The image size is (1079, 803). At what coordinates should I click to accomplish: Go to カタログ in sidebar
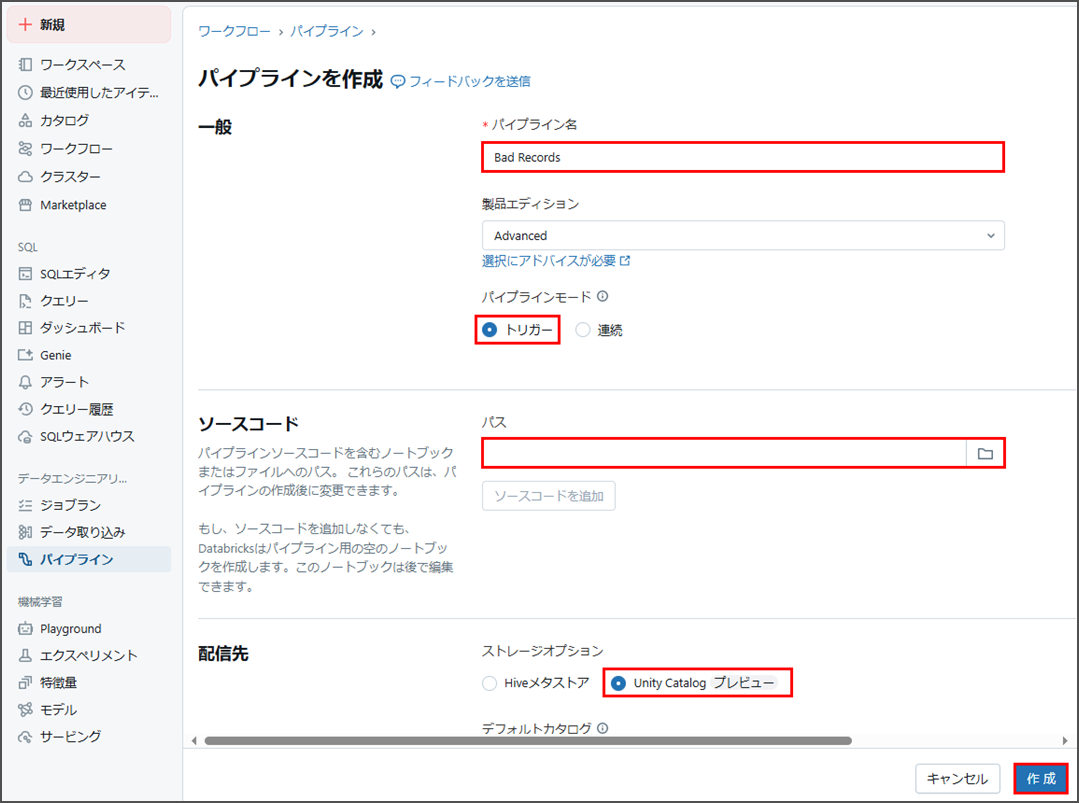[x=65, y=120]
